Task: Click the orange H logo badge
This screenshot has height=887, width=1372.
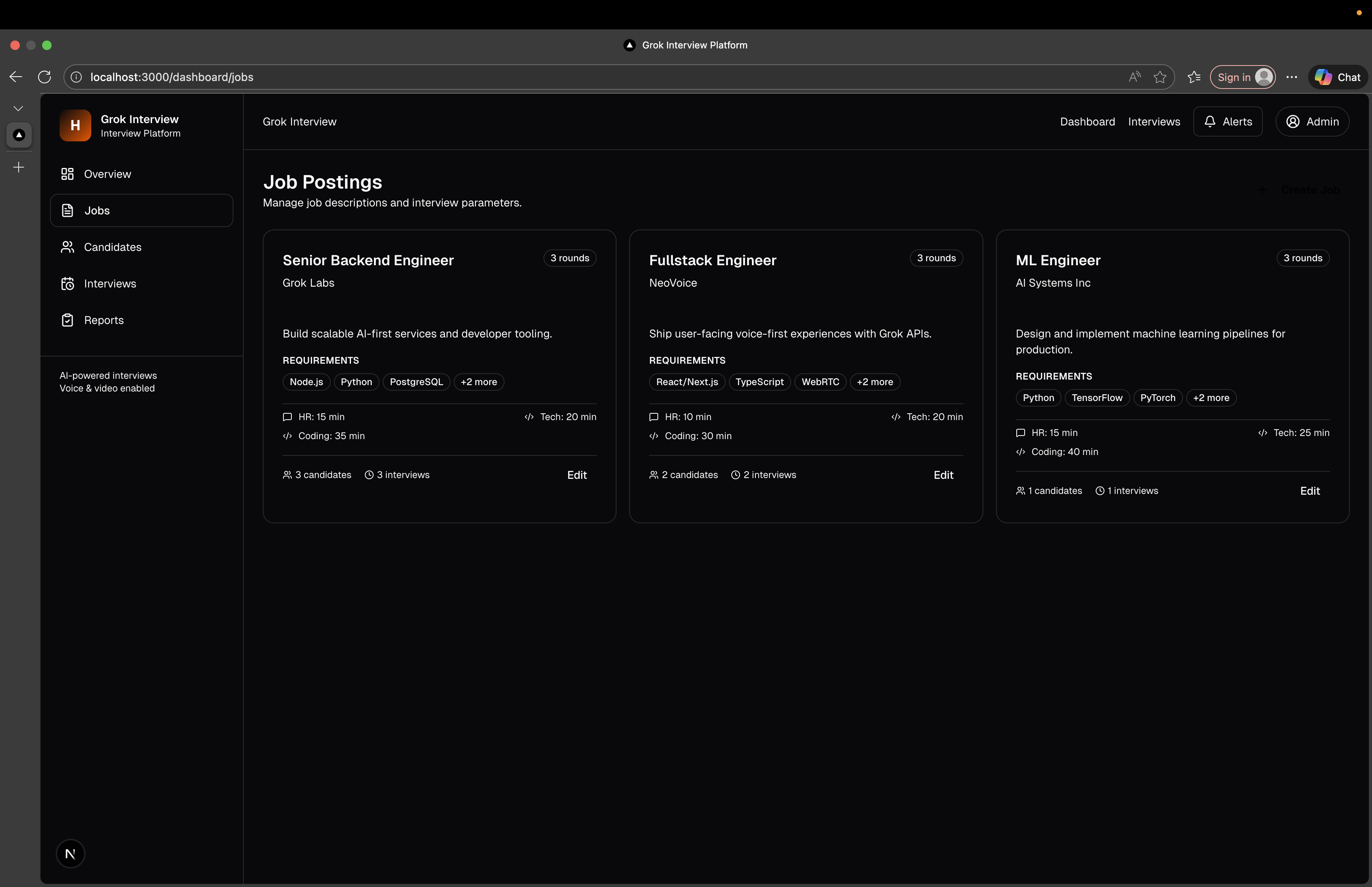Action: pyautogui.click(x=75, y=125)
